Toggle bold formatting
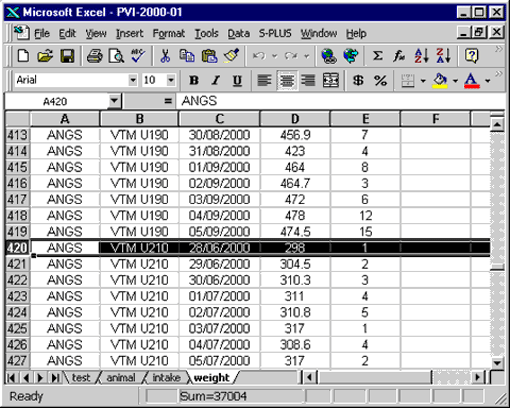This screenshot has height=408, width=510. 194,80
